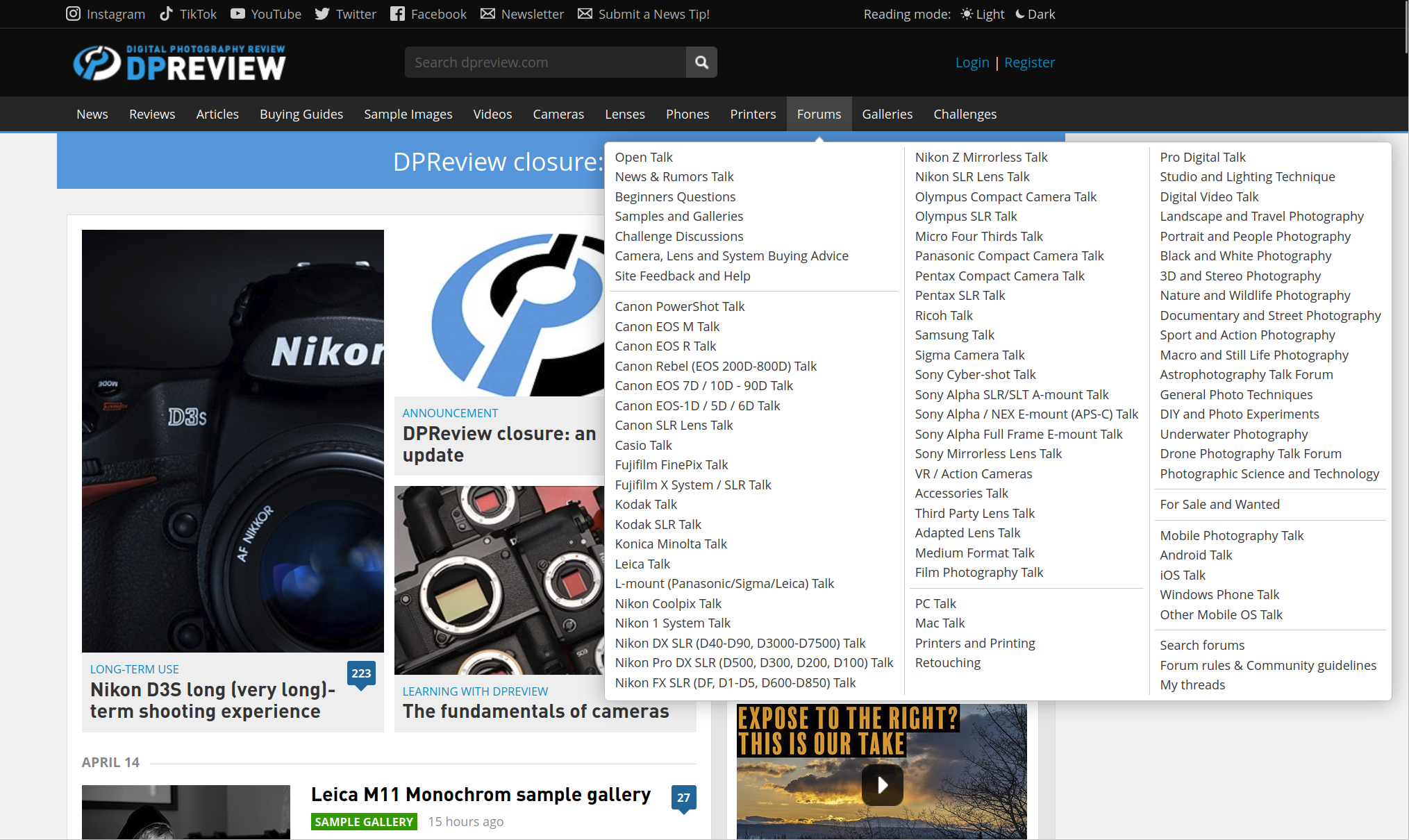The width and height of the screenshot is (1409, 840).
Task: Open Printers and Printing forum
Action: coord(975,643)
